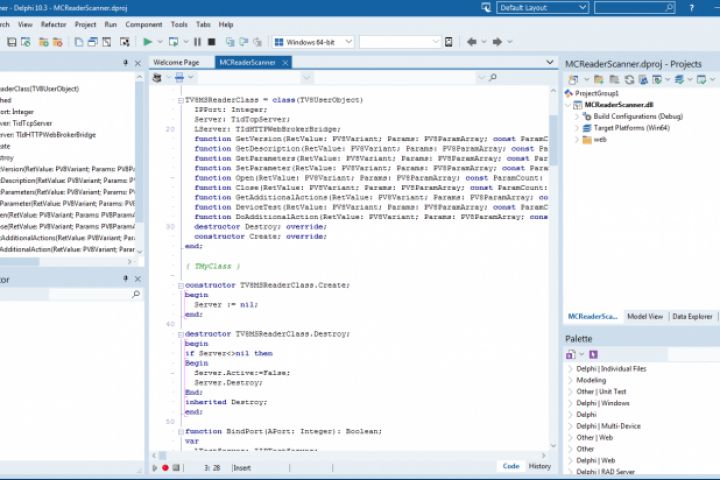Click the green Run button in toolbar
This screenshot has height=480, width=720.
(x=147, y=42)
